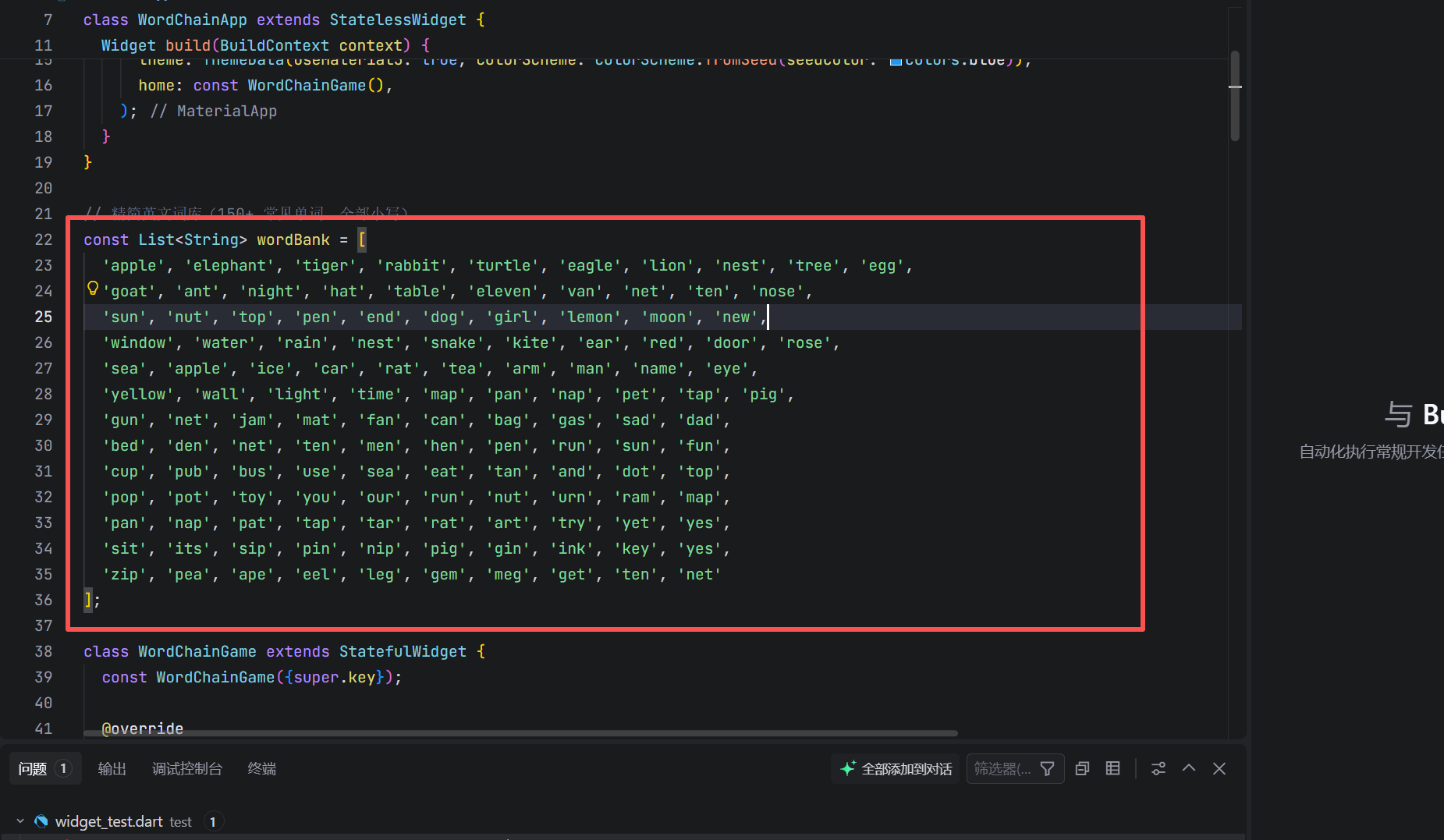The width and height of the screenshot is (1444, 840).
Task: Click the opening bracket '[' on line 22
Action: click(362, 239)
